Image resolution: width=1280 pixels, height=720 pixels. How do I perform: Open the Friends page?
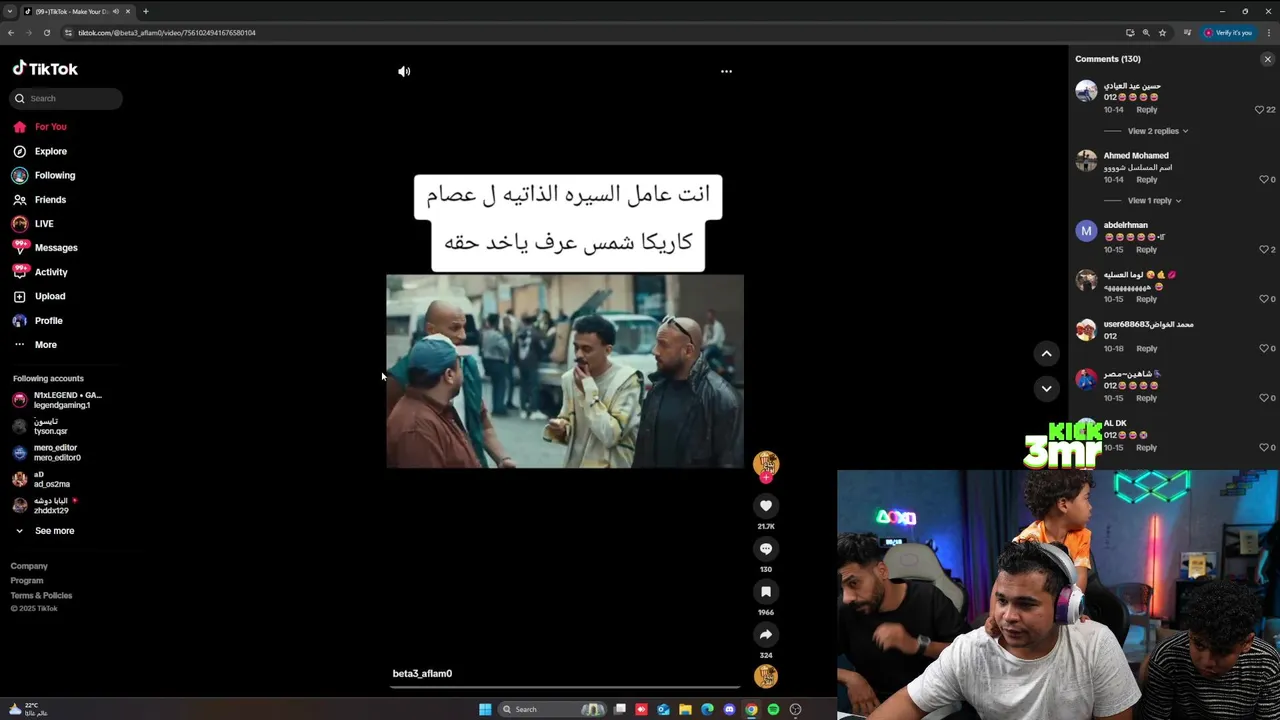pos(40,200)
